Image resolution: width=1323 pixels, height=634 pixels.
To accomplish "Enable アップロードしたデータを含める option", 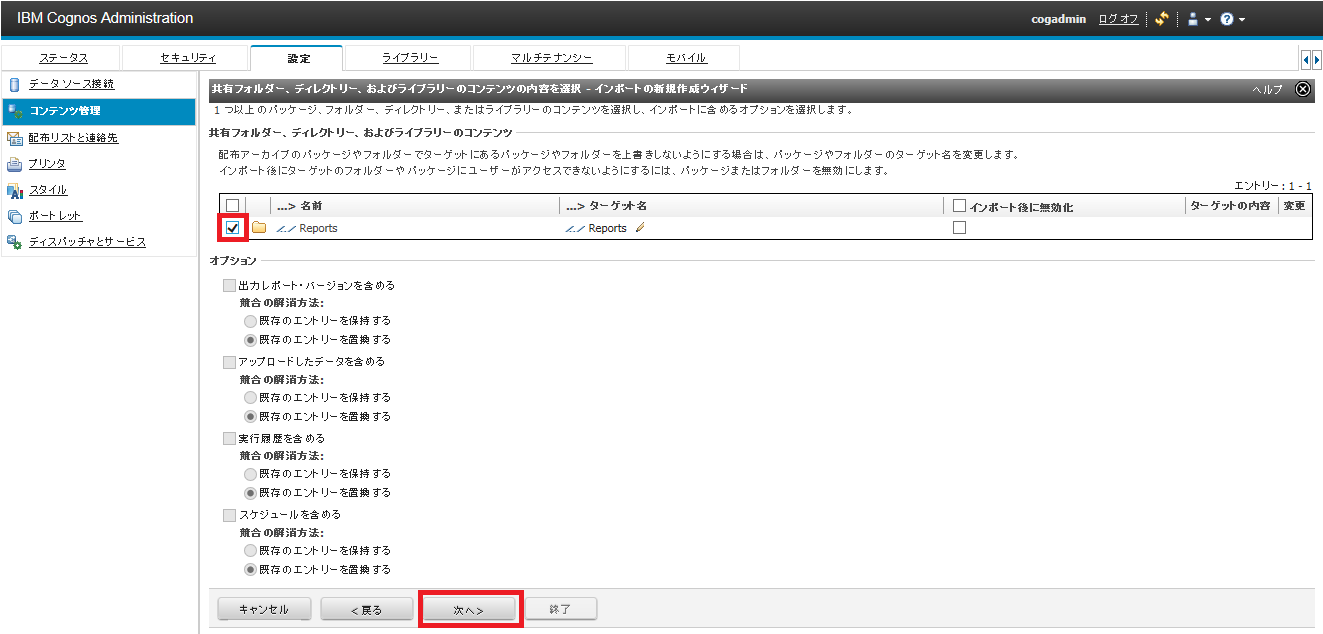I will [x=230, y=361].
